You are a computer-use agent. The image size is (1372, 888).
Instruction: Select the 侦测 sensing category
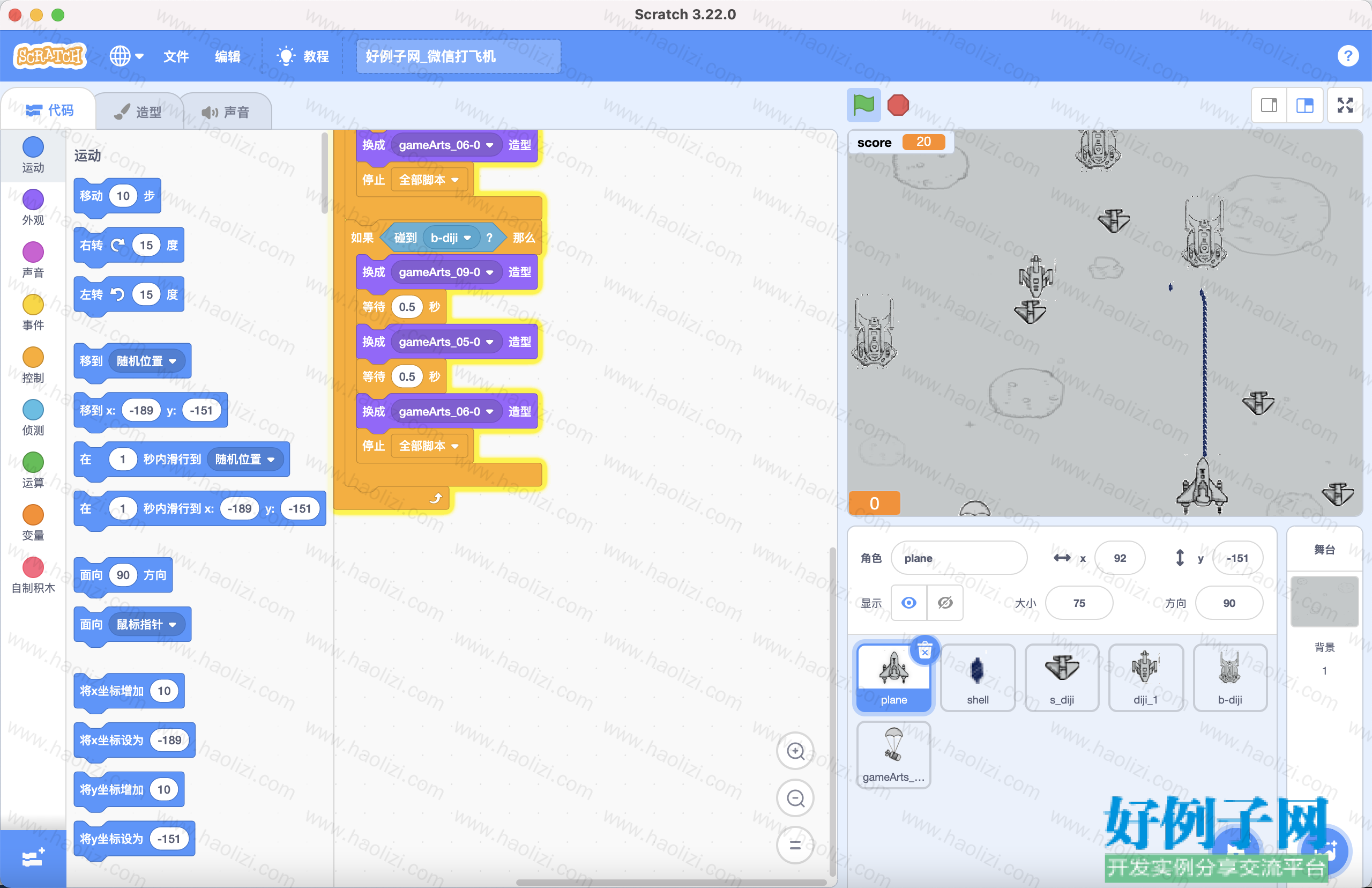point(33,418)
